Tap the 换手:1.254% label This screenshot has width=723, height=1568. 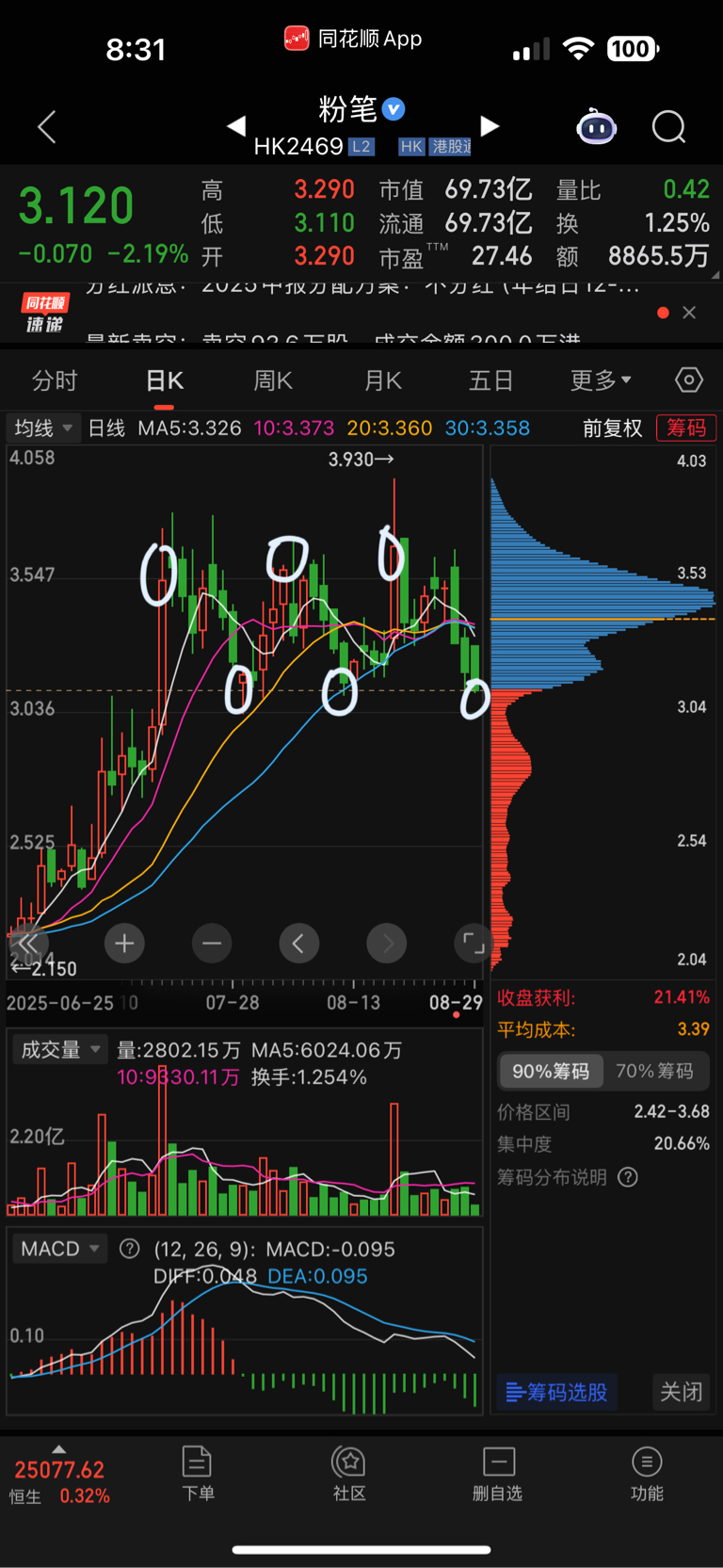pos(309,1076)
